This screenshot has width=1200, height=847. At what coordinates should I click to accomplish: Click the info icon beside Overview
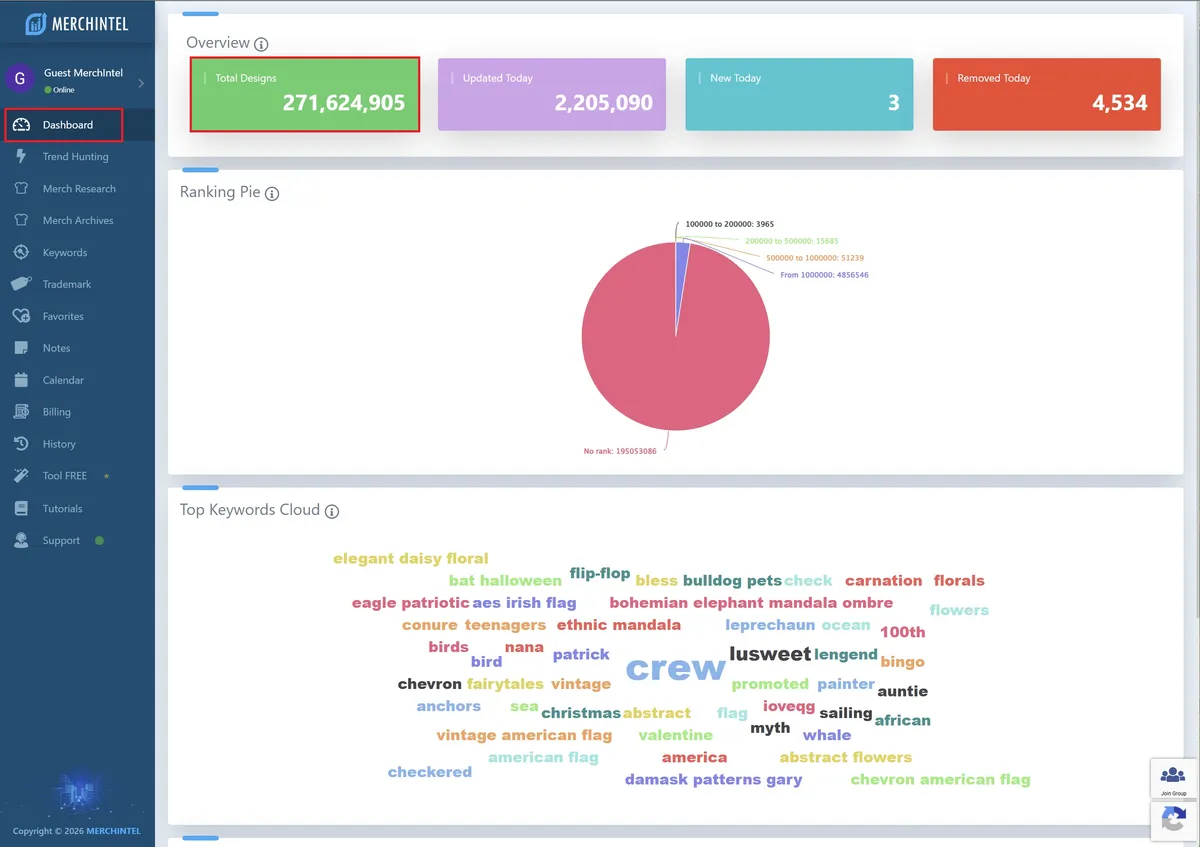[260, 43]
